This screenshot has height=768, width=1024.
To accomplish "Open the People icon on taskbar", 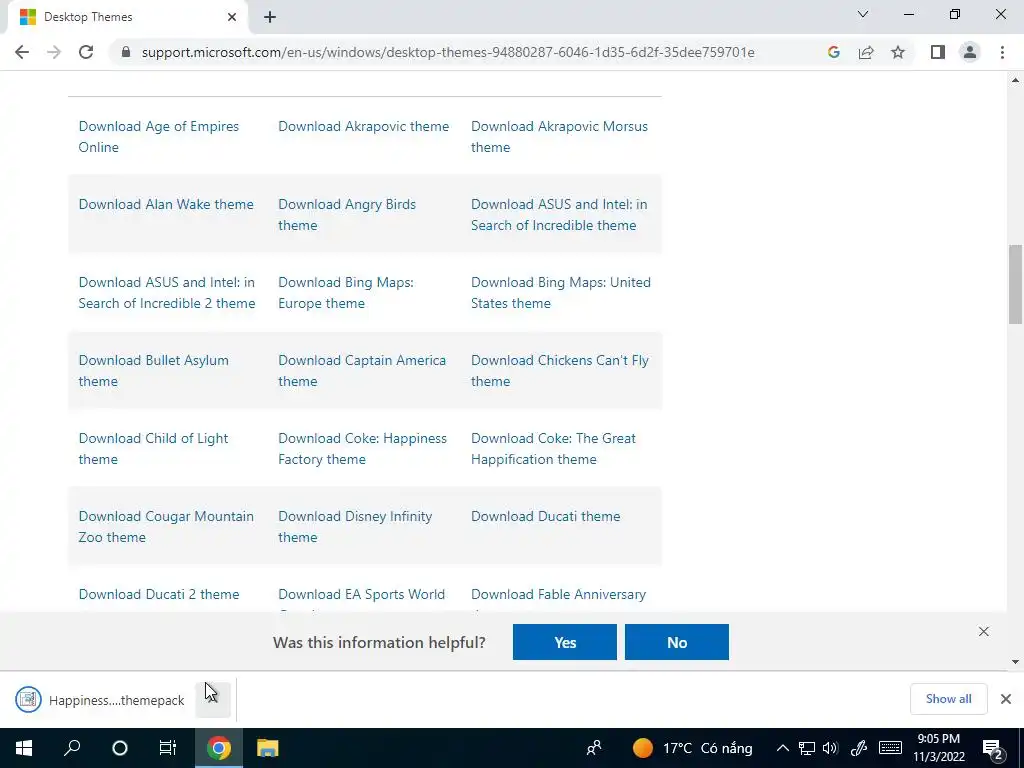I will (x=594, y=748).
